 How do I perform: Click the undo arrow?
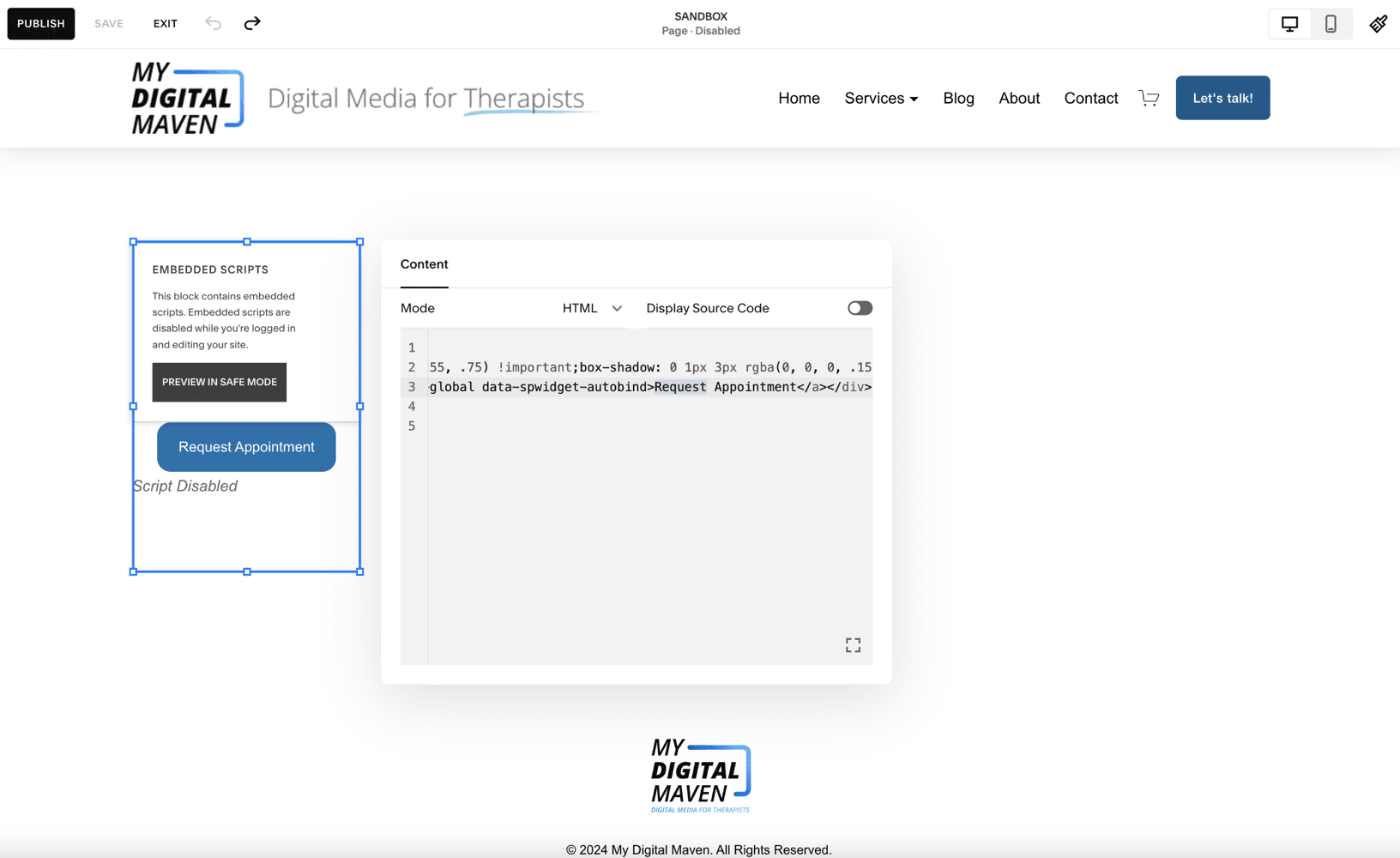coord(212,23)
